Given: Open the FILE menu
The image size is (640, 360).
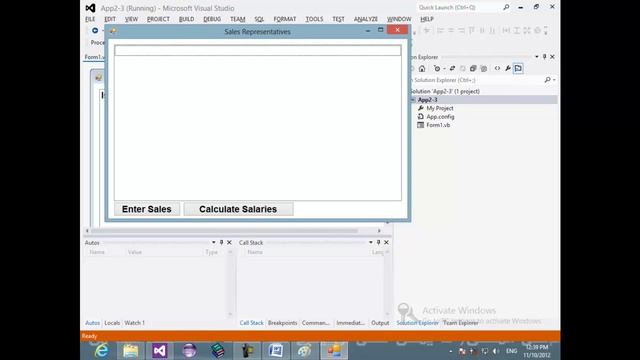Looking at the screenshot, I should click(x=90, y=19).
